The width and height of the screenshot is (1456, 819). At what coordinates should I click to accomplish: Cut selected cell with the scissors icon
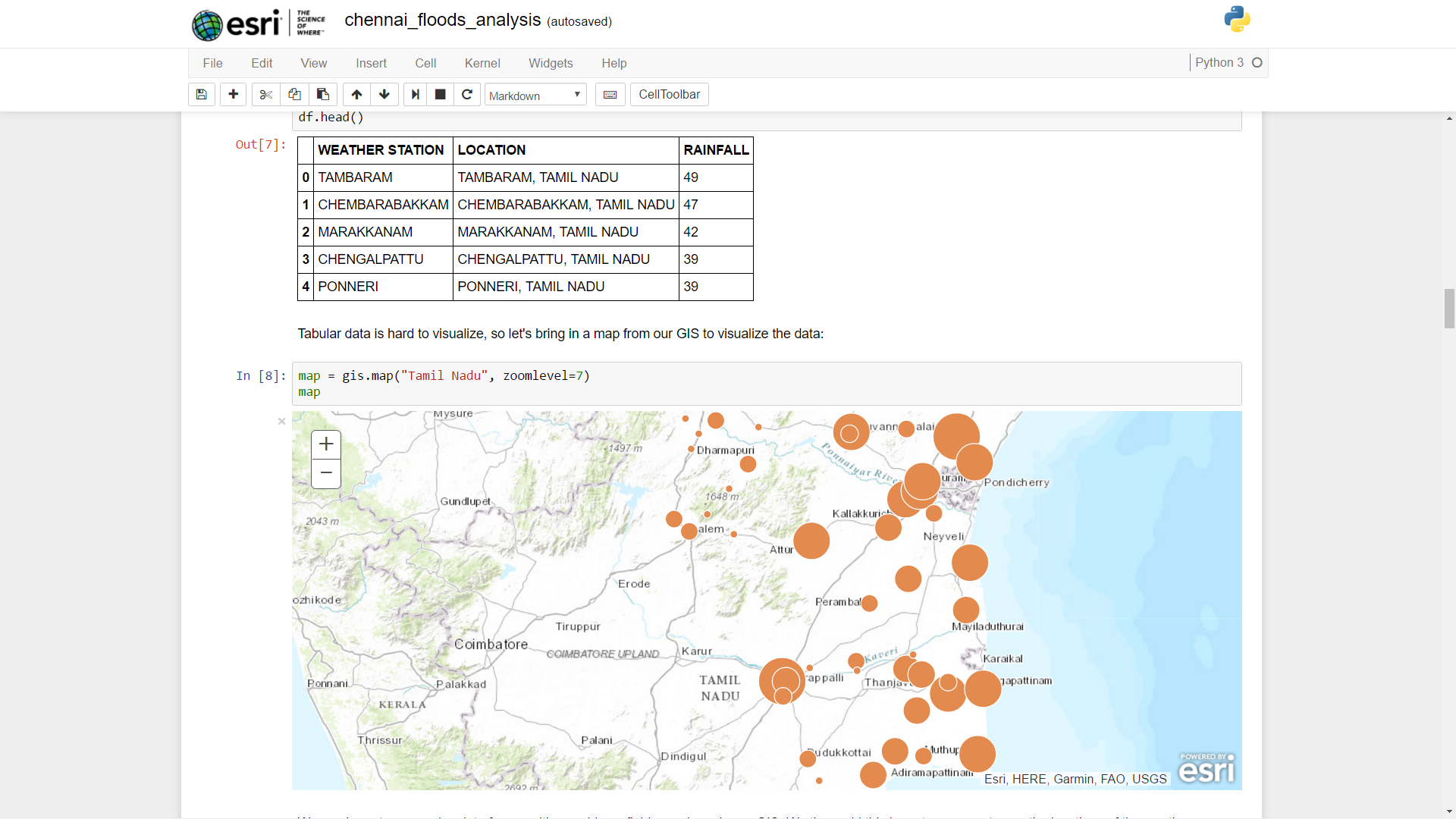266,94
